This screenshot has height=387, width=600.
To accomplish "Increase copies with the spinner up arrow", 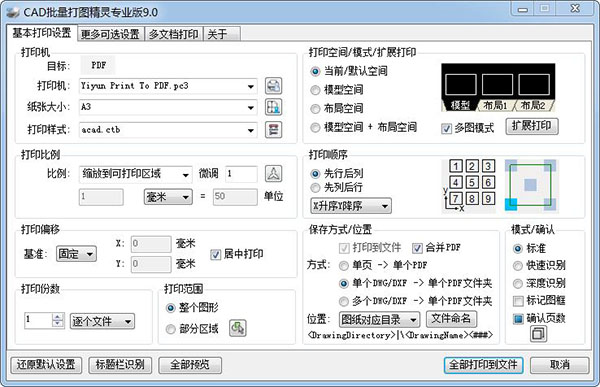I will [57, 317].
